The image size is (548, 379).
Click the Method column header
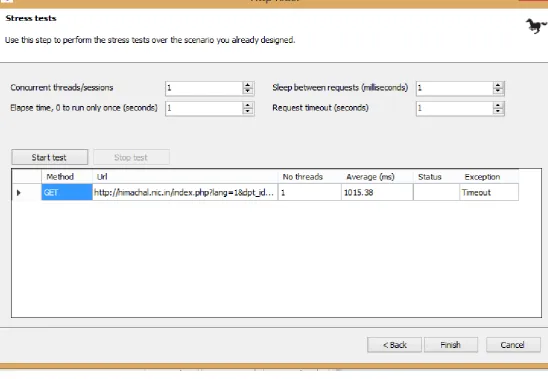click(67, 177)
